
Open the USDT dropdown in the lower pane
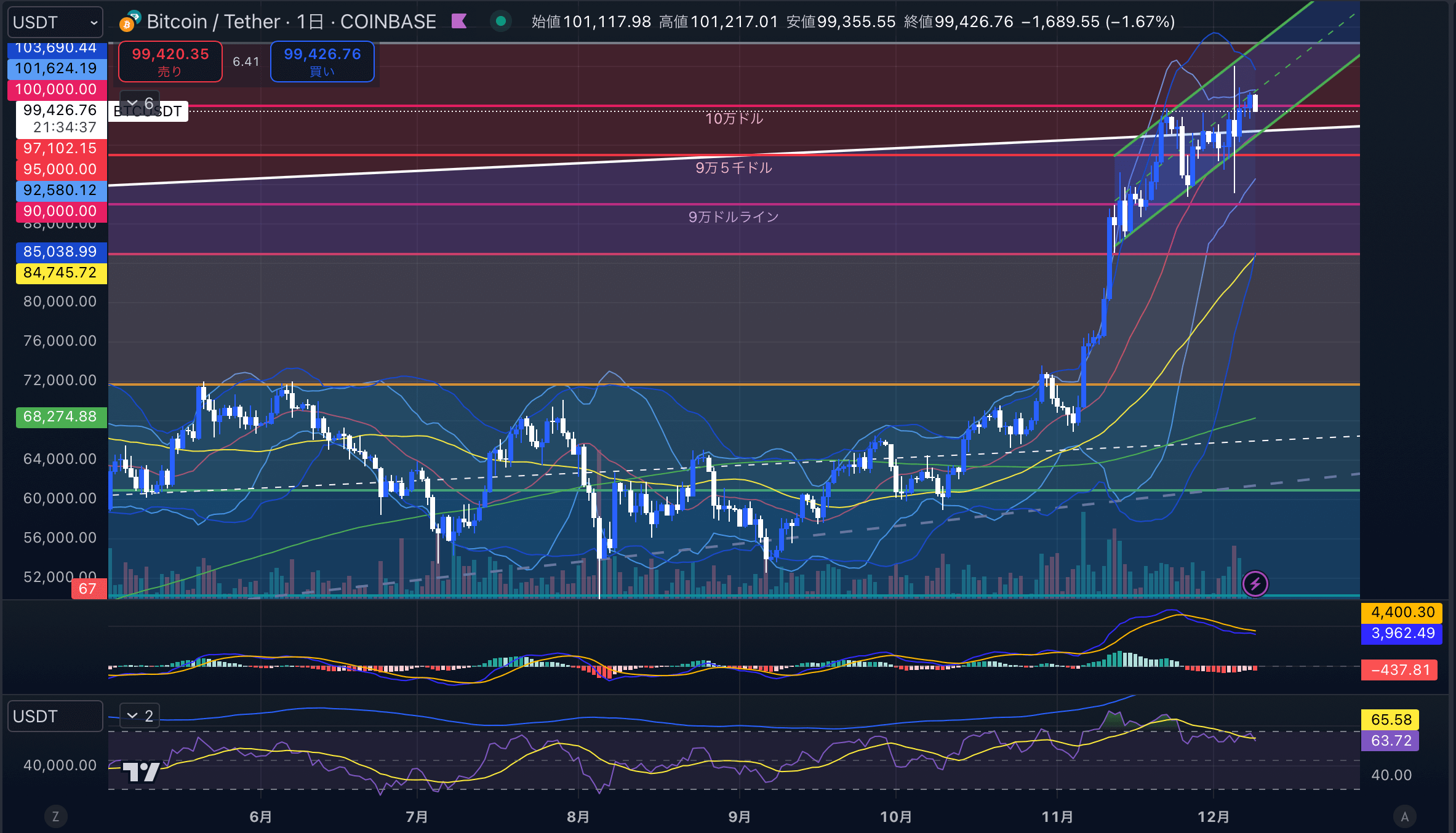55,716
